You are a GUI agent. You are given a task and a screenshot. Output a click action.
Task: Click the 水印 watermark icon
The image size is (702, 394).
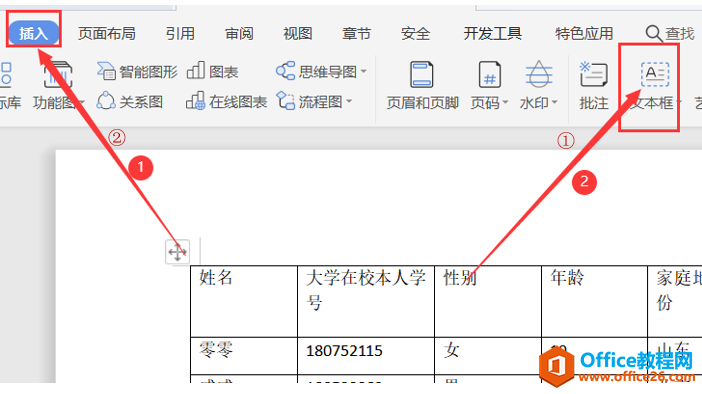(539, 74)
